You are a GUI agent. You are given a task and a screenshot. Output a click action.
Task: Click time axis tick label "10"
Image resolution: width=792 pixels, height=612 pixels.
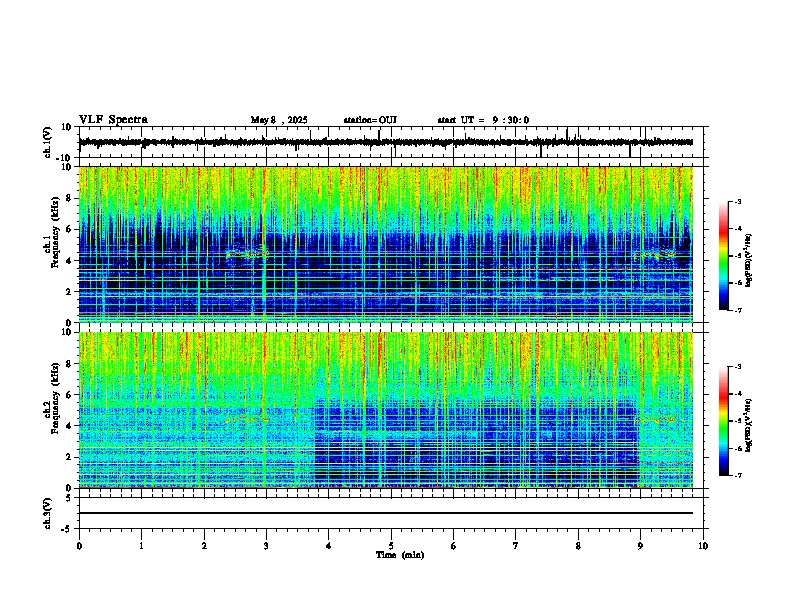pos(703,546)
